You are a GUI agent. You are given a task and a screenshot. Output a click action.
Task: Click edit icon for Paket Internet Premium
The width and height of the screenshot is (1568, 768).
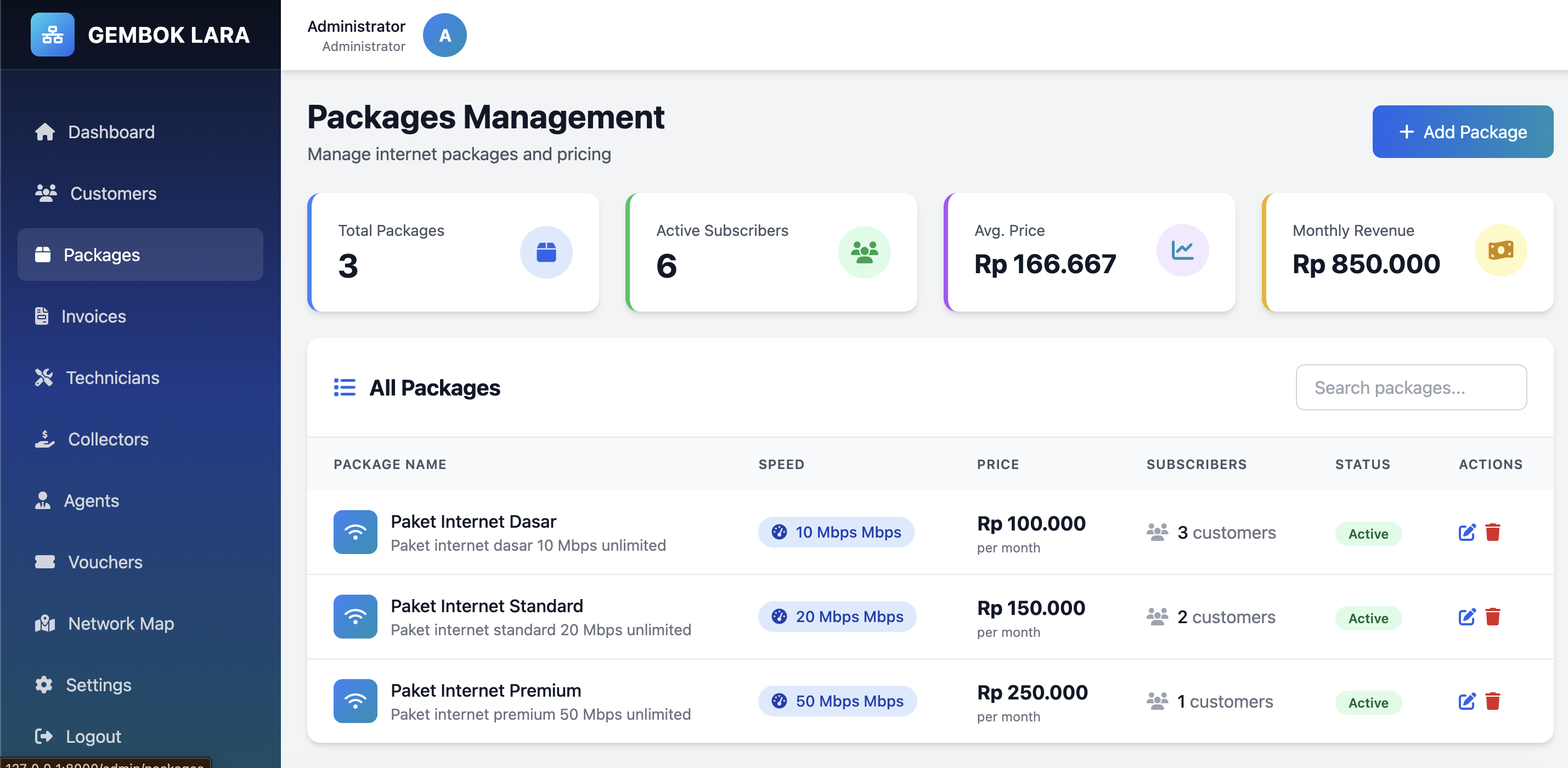pos(1467,702)
